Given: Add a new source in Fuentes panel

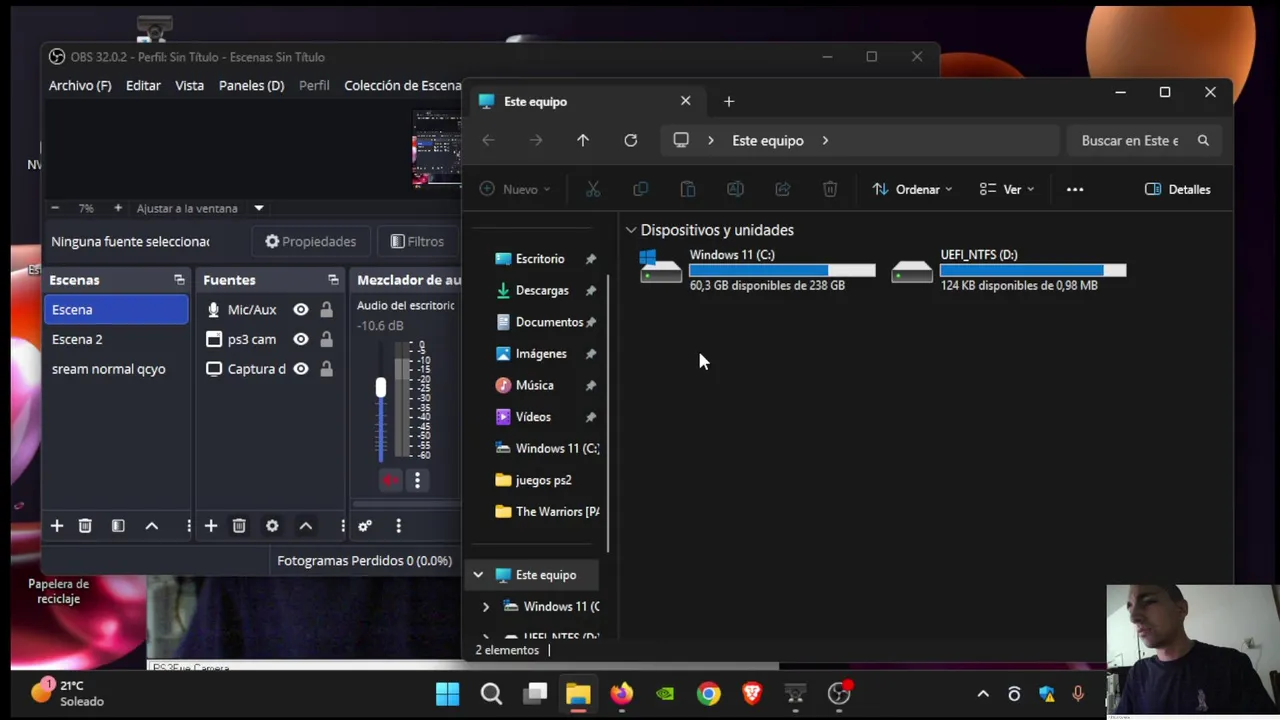Looking at the screenshot, I should point(211,526).
